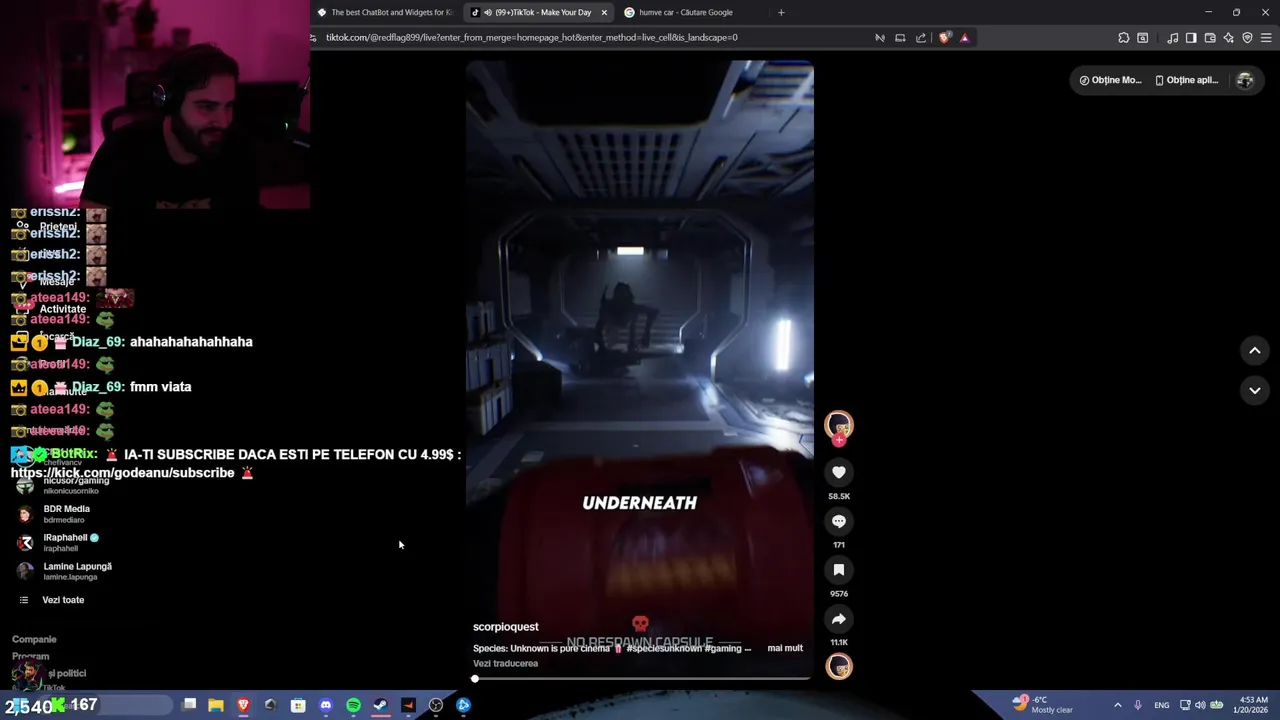Open the comments bubble showing 171
The height and width of the screenshot is (720, 1280).
[x=839, y=521]
